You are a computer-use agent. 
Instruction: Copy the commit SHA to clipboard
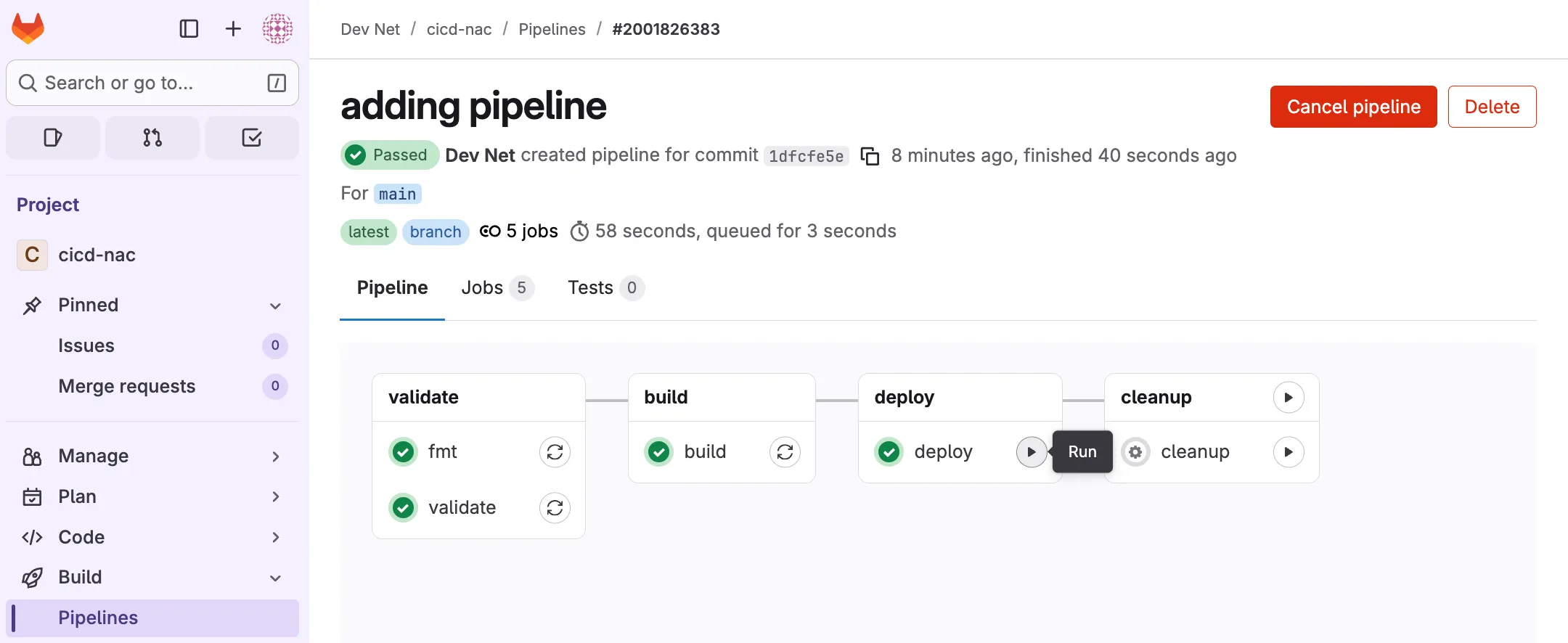[870, 156]
